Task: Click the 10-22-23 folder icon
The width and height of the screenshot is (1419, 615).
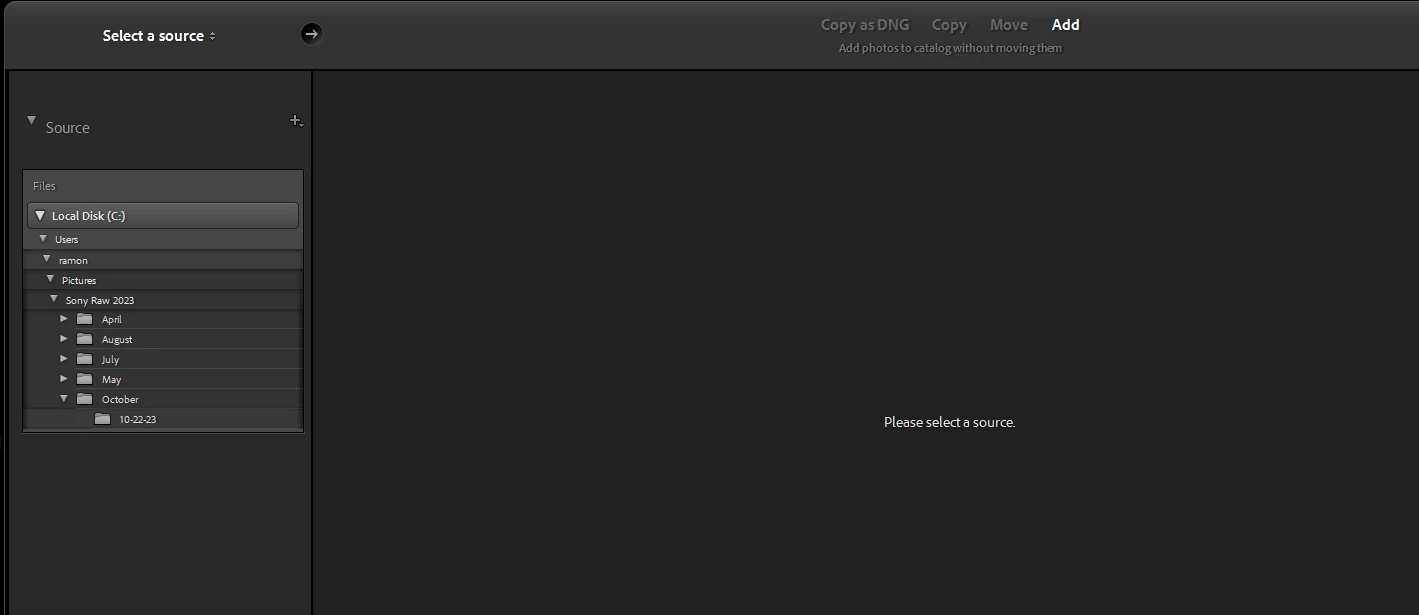Action: click(102, 419)
